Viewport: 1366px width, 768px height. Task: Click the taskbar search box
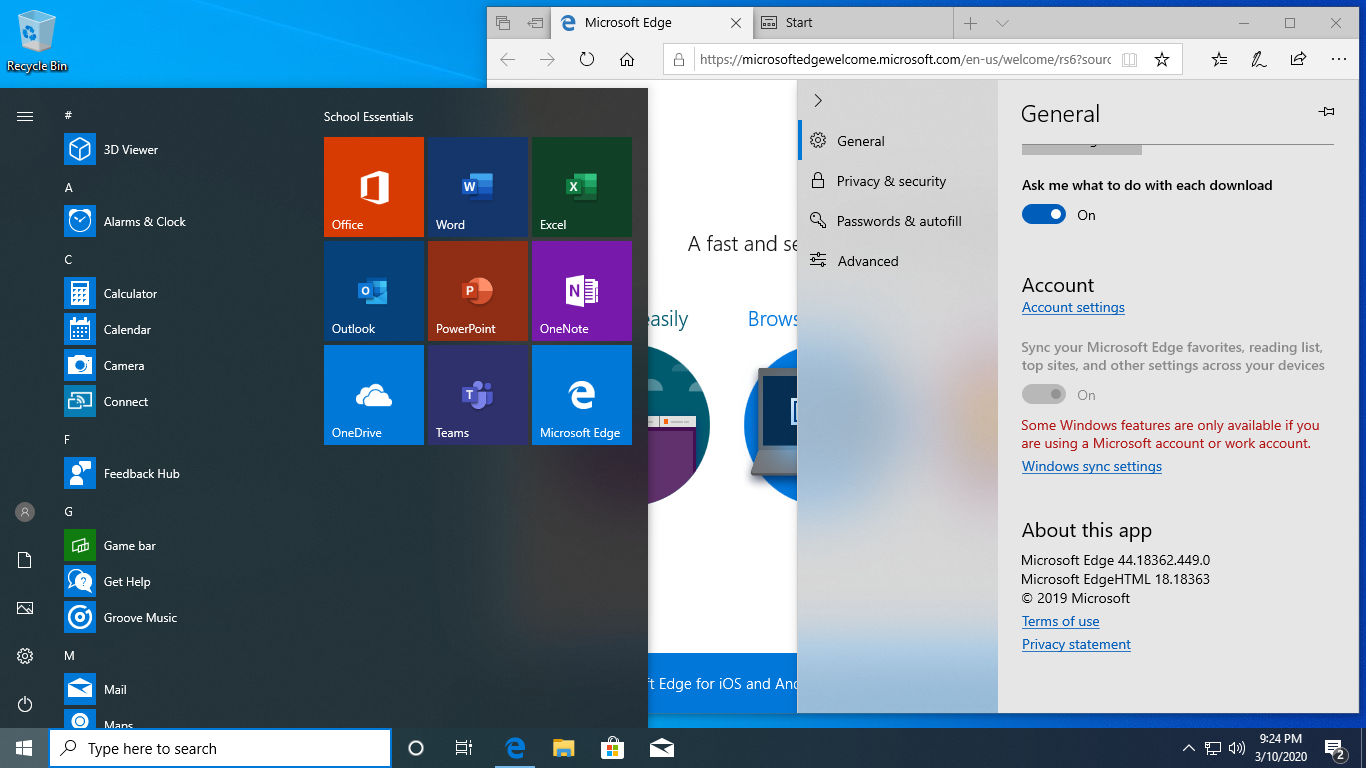[220, 748]
